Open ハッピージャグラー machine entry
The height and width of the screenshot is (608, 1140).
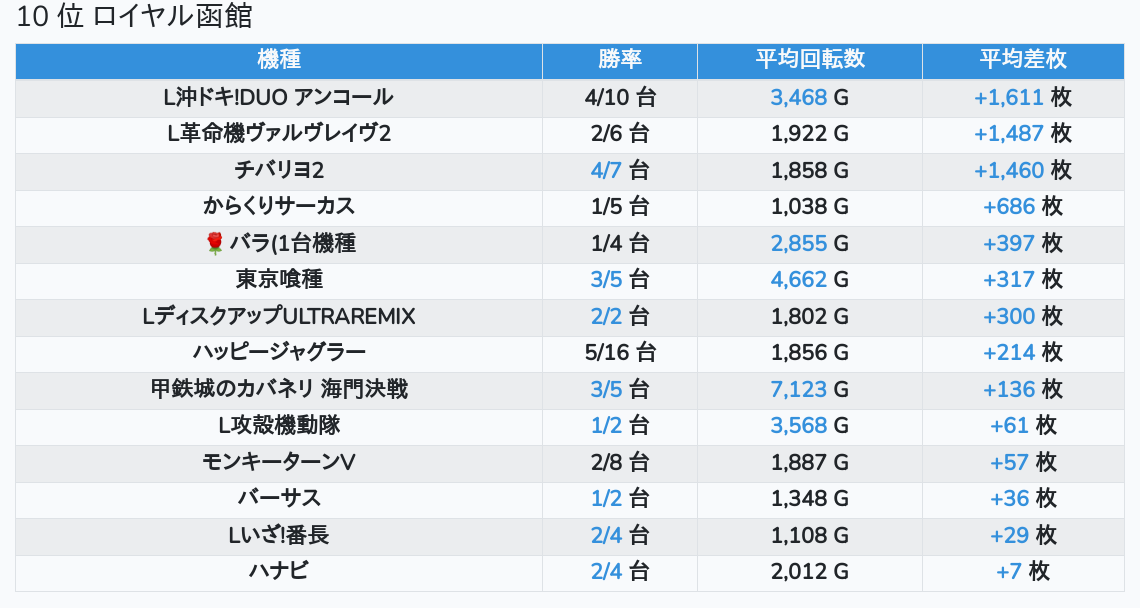coord(279,352)
